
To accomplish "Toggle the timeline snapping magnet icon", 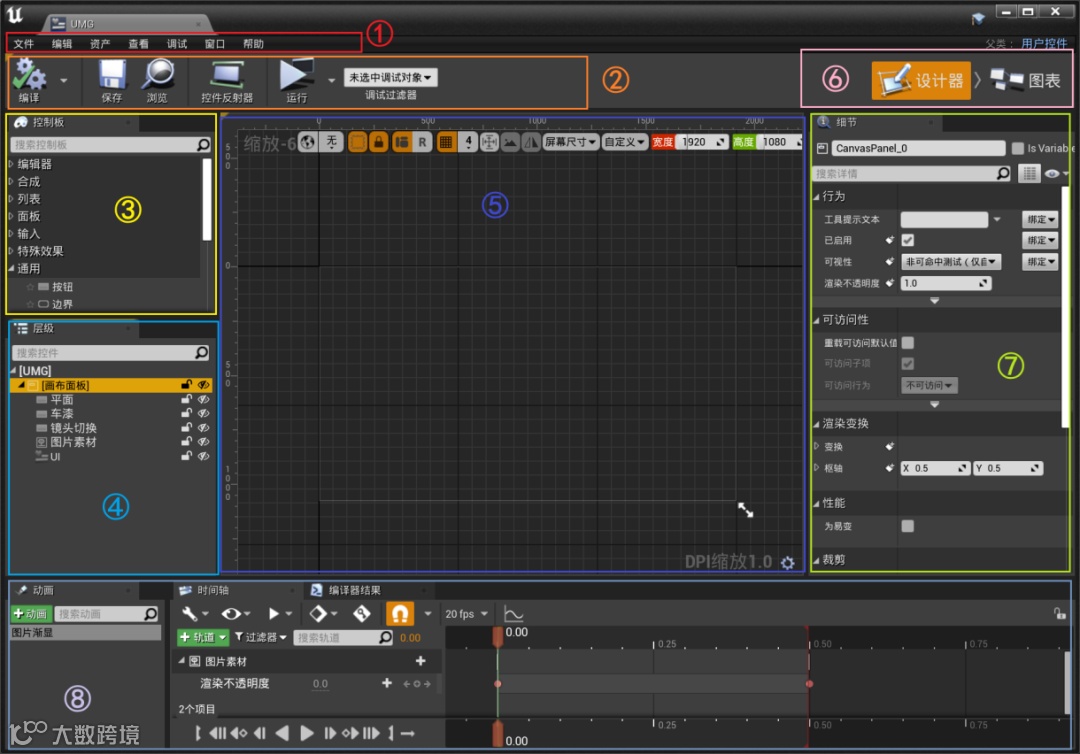I will pos(400,613).
